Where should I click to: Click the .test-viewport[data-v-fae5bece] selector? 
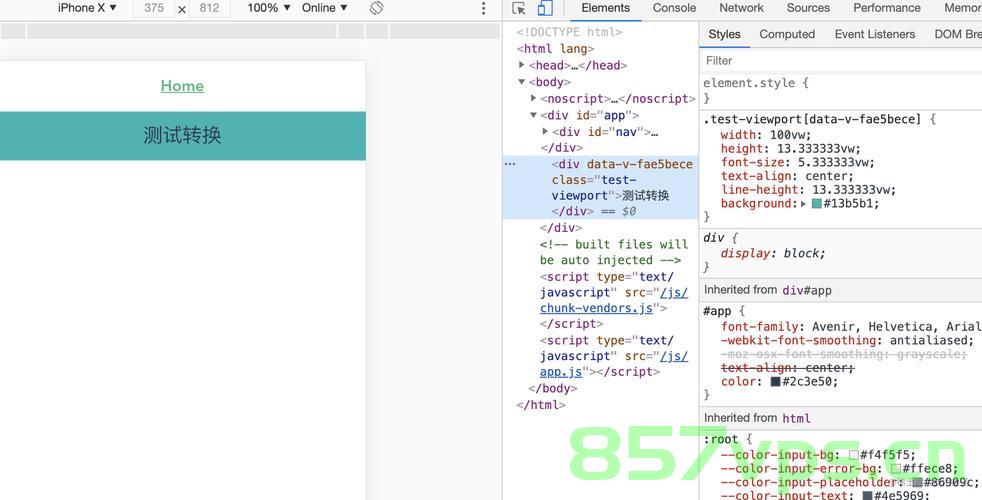(x=812, y=119)
